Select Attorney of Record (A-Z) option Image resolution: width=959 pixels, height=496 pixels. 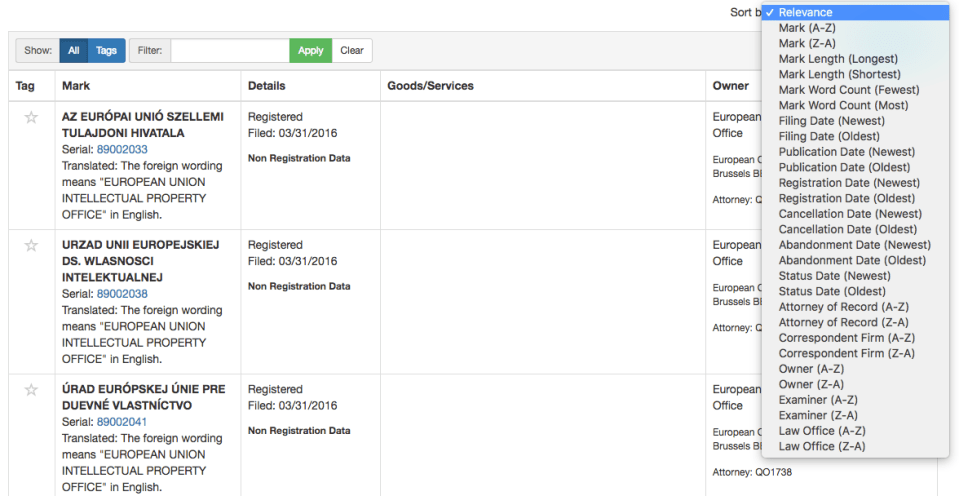(843, 307)
